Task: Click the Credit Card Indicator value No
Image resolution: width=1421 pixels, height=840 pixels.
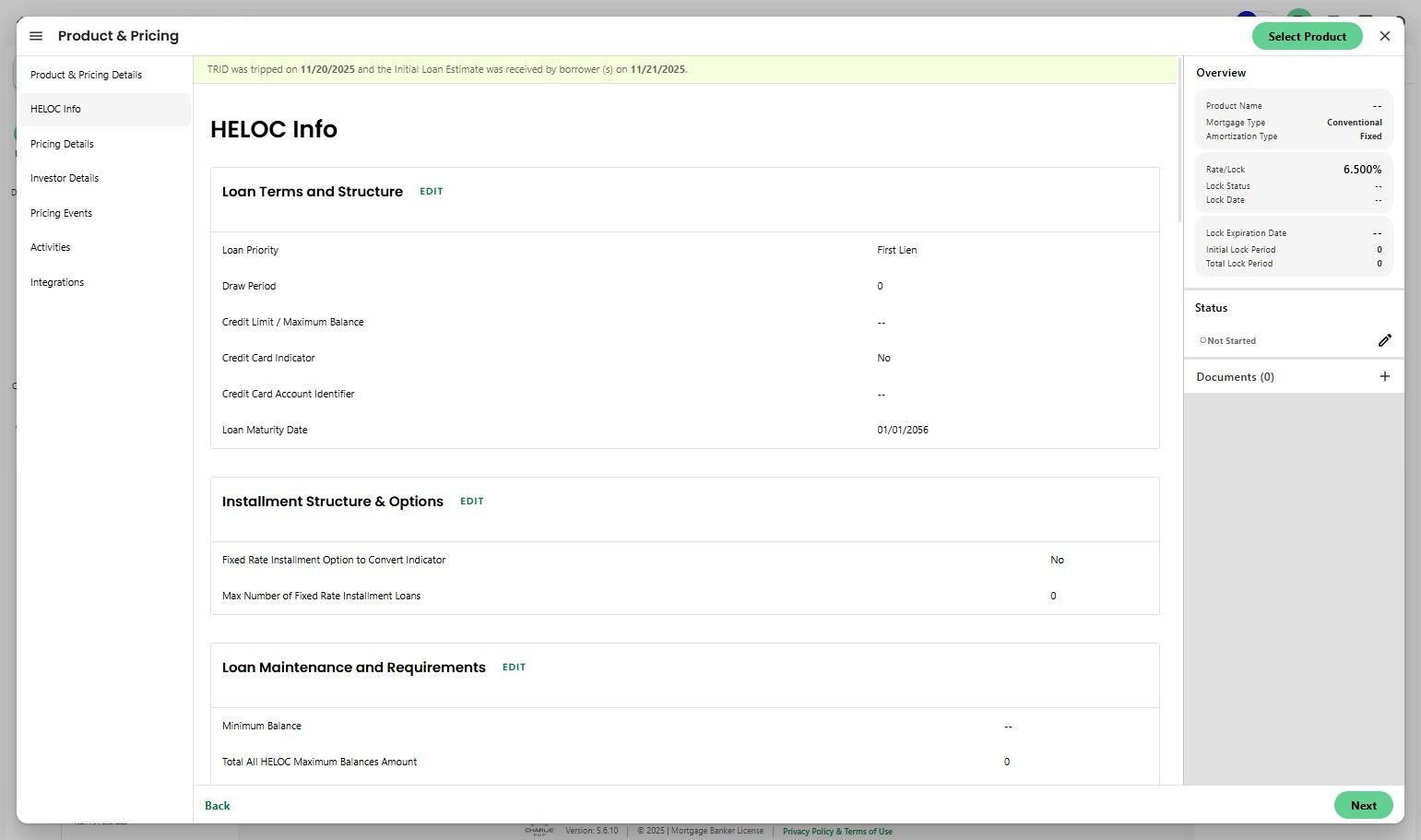Action: (883, 358)
